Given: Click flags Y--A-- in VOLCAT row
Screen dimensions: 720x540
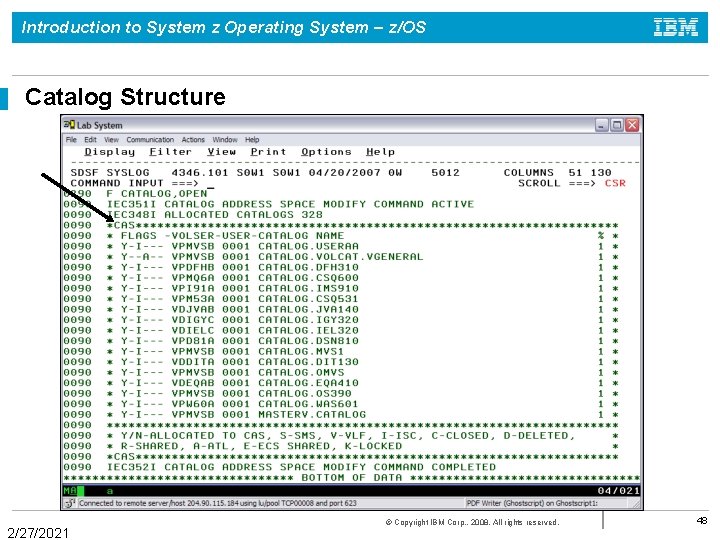Looking at the screenshot, I should tap(142, 257).
